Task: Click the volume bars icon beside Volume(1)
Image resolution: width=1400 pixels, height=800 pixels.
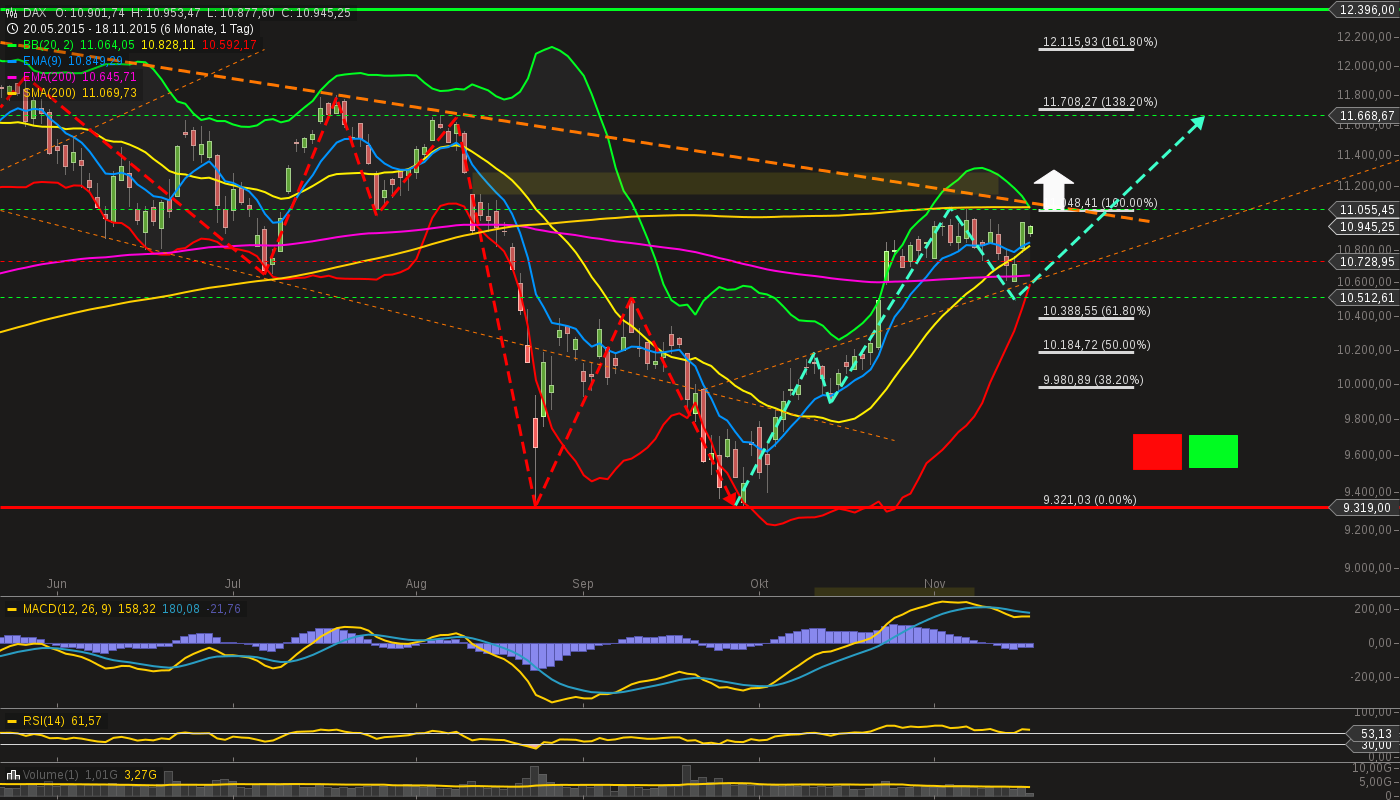Action: (12, 774)
